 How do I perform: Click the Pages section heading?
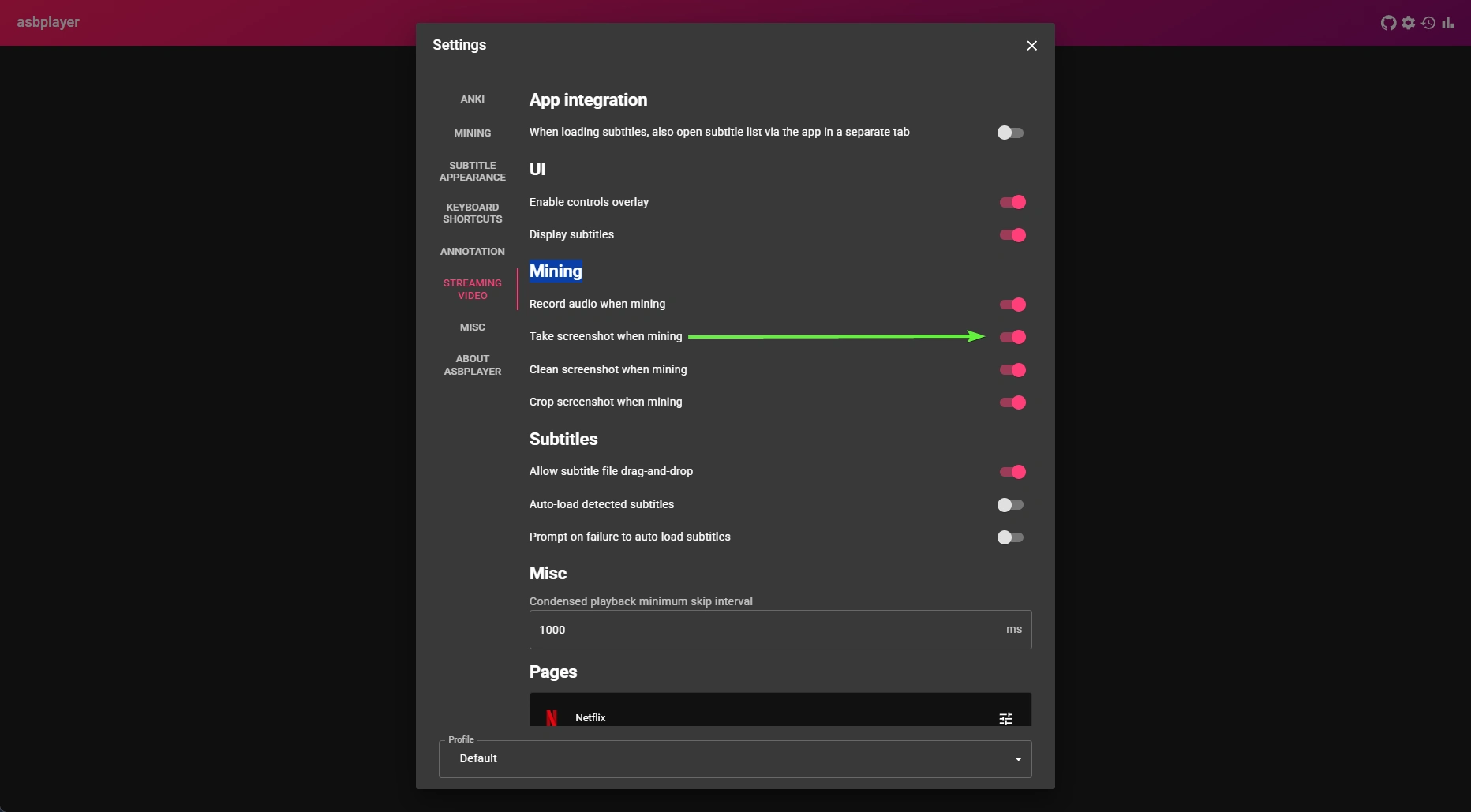click(553, 672)
